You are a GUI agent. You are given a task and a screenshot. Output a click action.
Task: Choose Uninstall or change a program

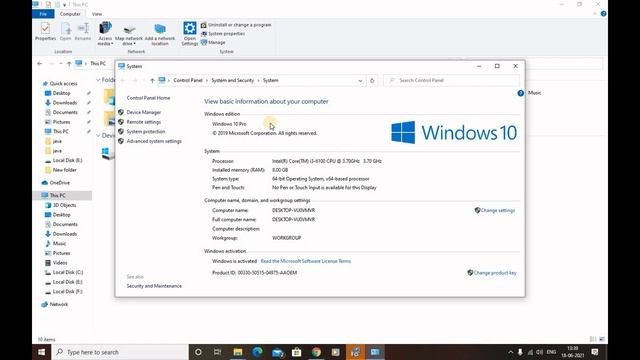coord(236,25)
